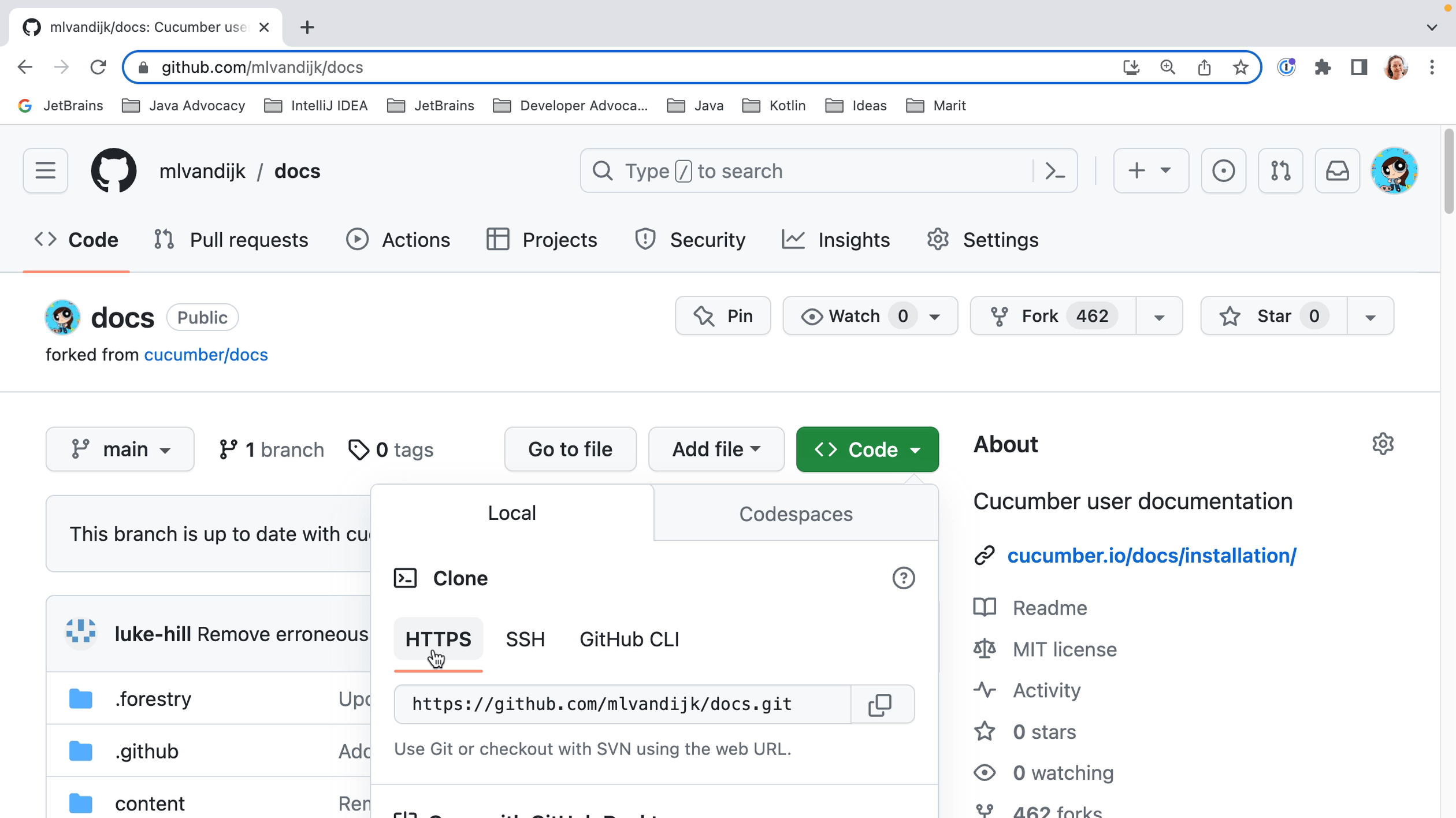
Task: Pin the docs repository
Action: click(723, 316)
